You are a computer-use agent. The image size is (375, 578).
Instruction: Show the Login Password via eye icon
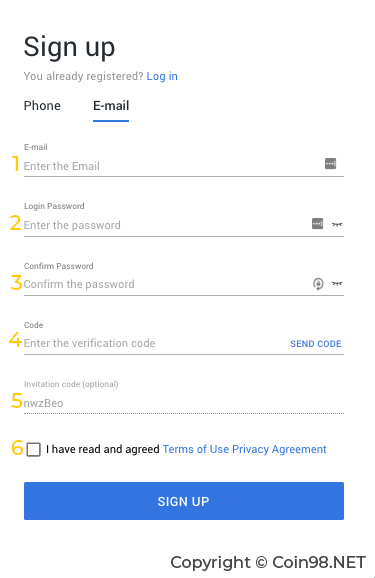(337, 224)
